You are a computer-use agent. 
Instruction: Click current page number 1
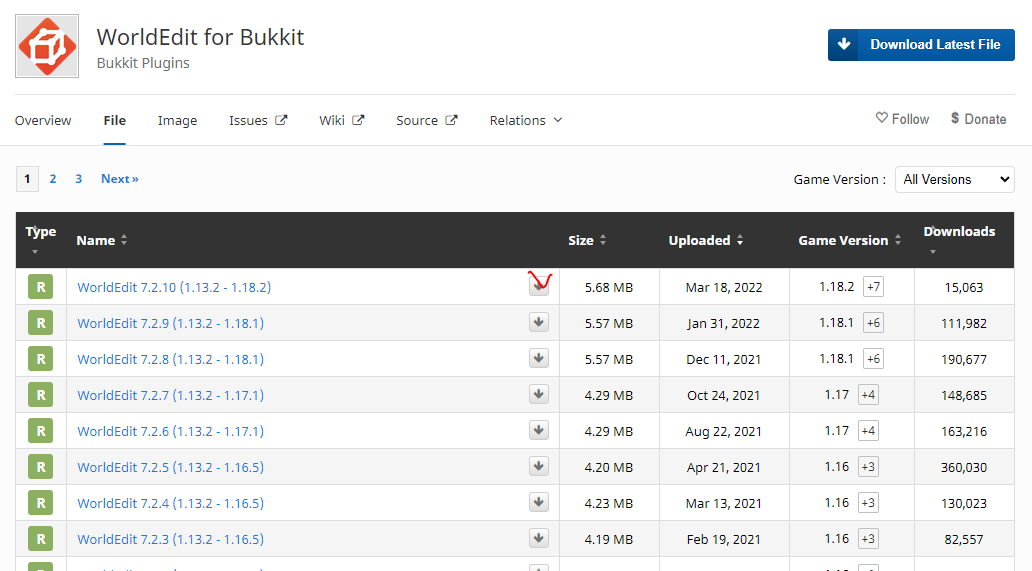[x=27, y=179]
